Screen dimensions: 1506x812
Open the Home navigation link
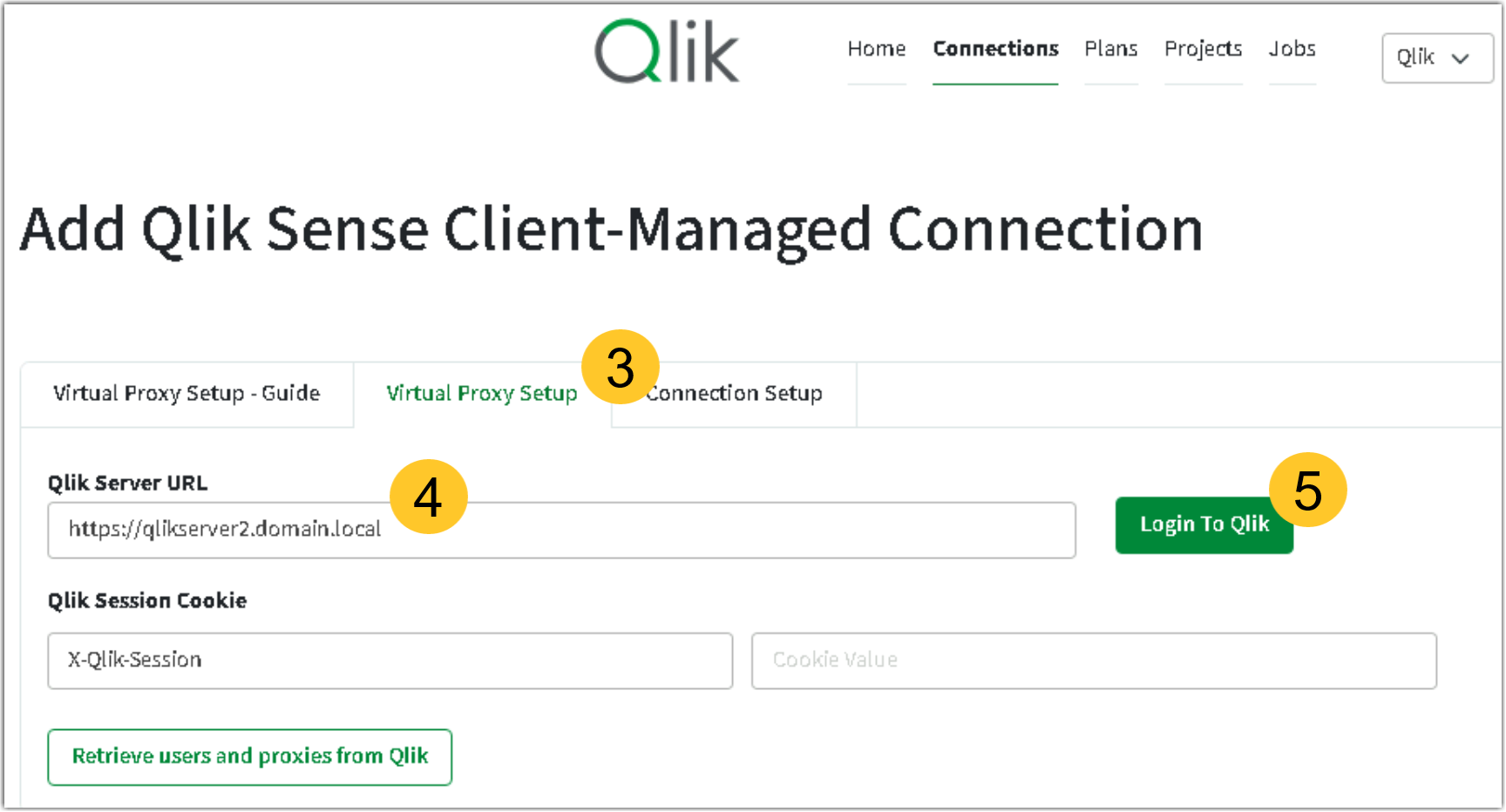[877, 49]
